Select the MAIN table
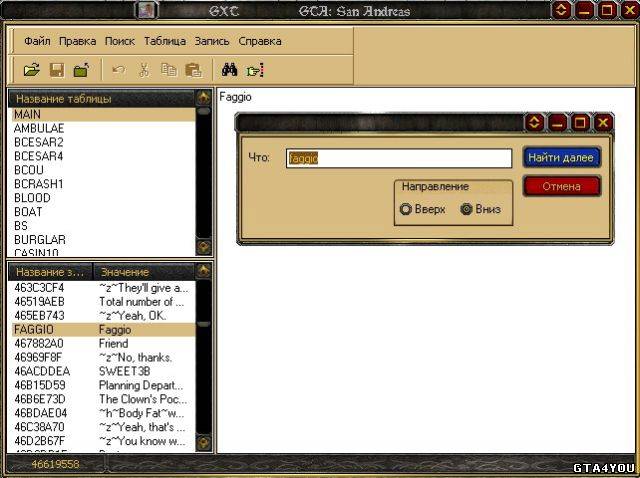The image size is (640, 478). coord(104,114)
